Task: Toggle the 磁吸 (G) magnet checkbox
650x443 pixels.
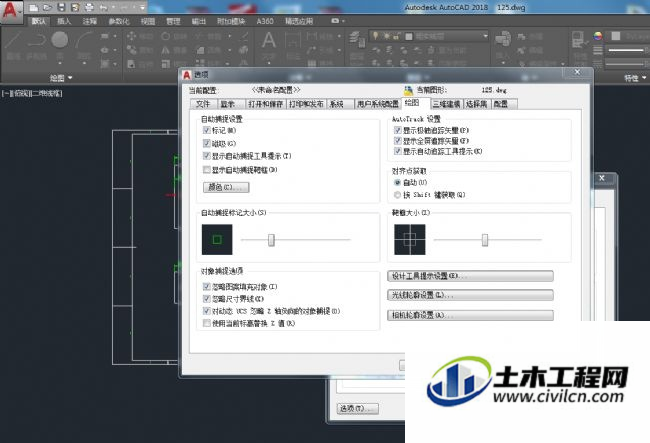Action: pyautogui.click(x=206, y=143)
